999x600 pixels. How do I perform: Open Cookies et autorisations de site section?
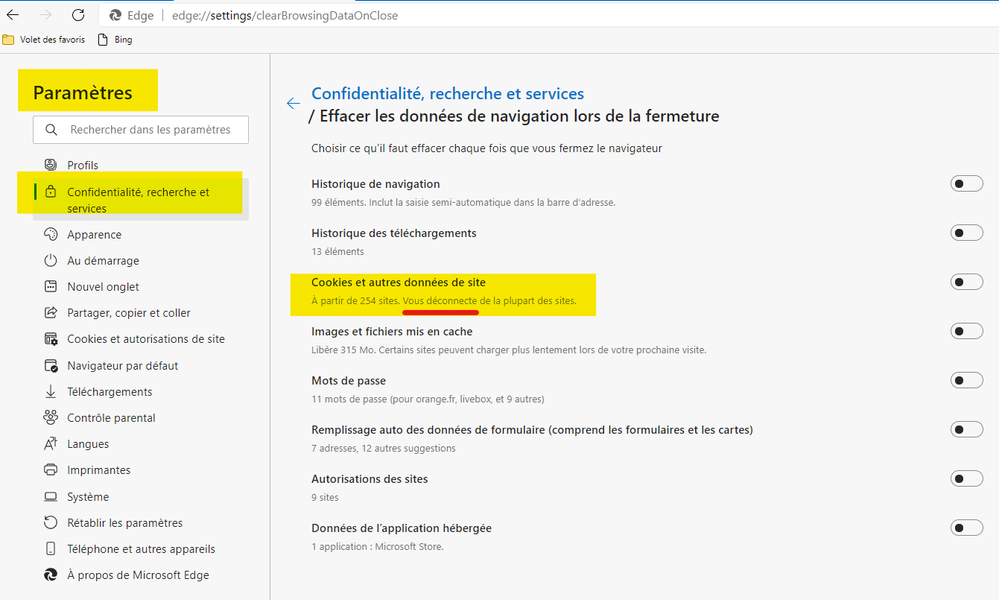145,339
